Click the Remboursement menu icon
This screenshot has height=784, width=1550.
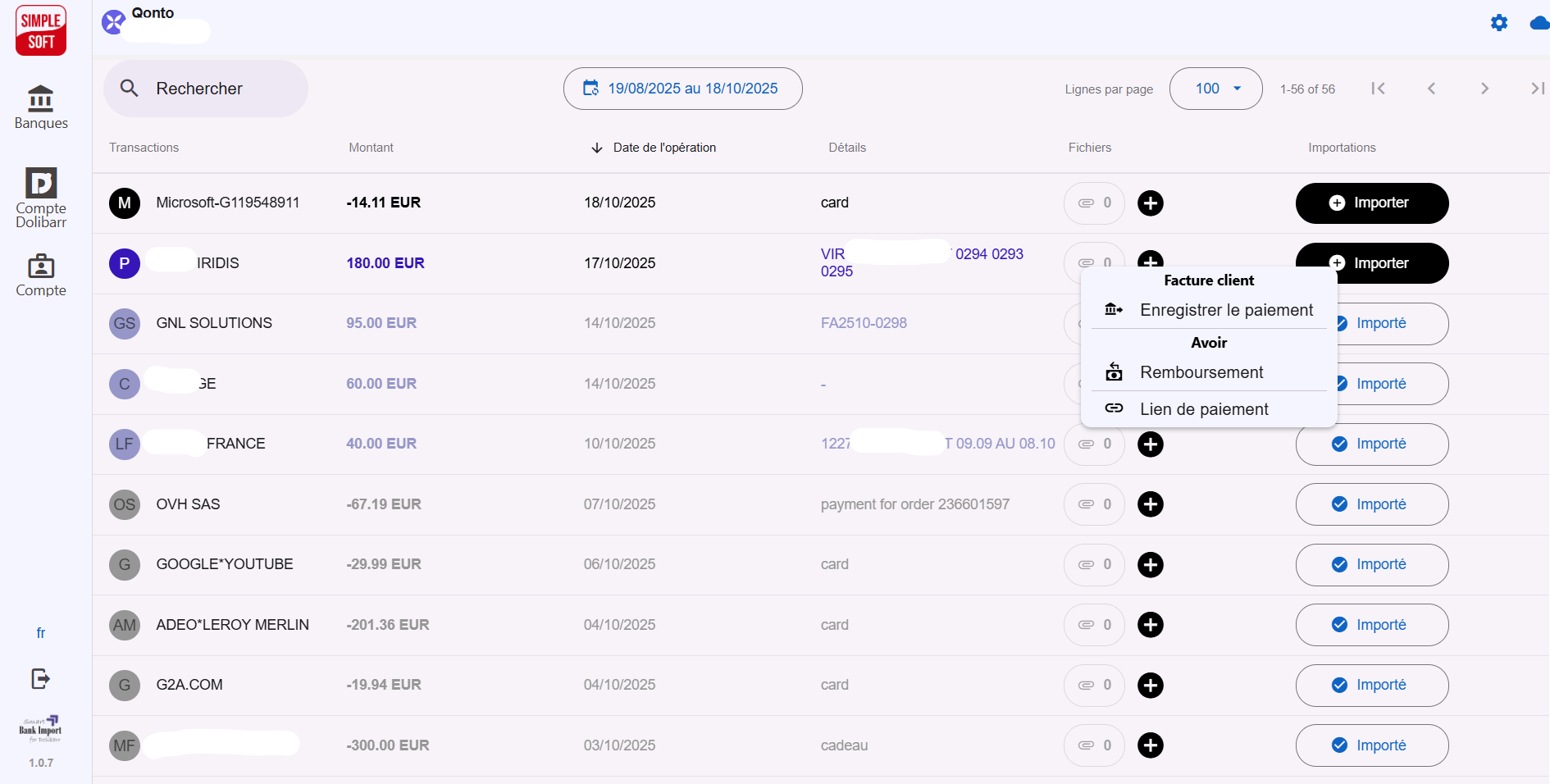(1114, 371)
